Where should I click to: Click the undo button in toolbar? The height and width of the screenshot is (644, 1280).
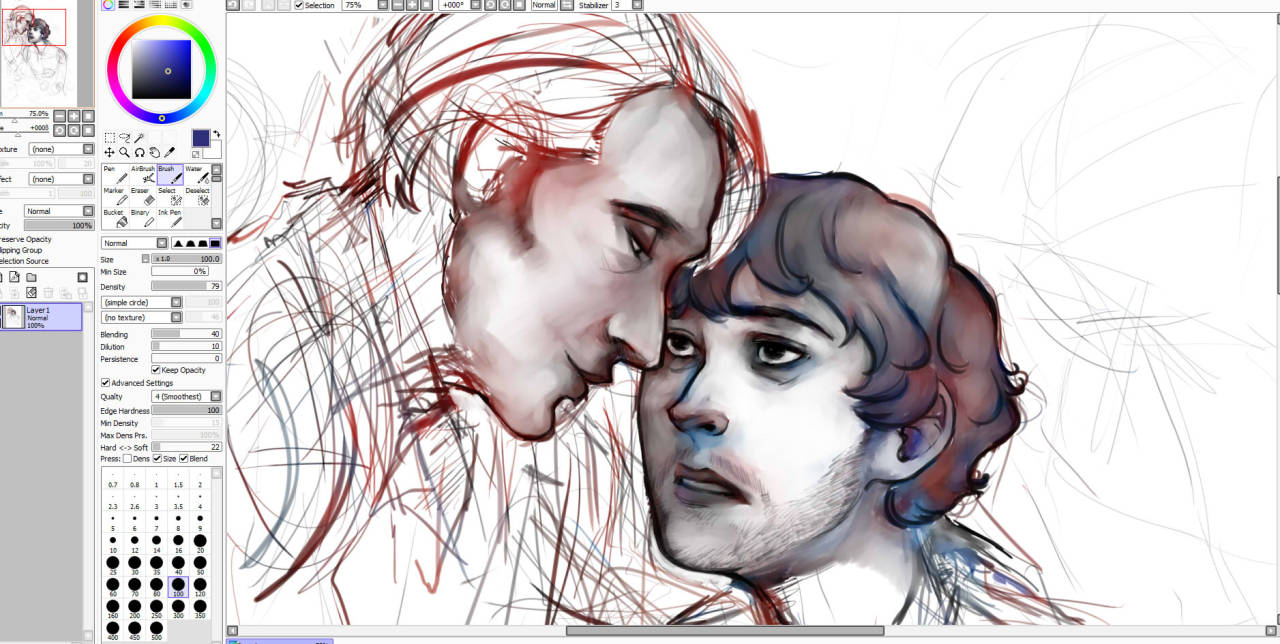[x=232, y=5]
